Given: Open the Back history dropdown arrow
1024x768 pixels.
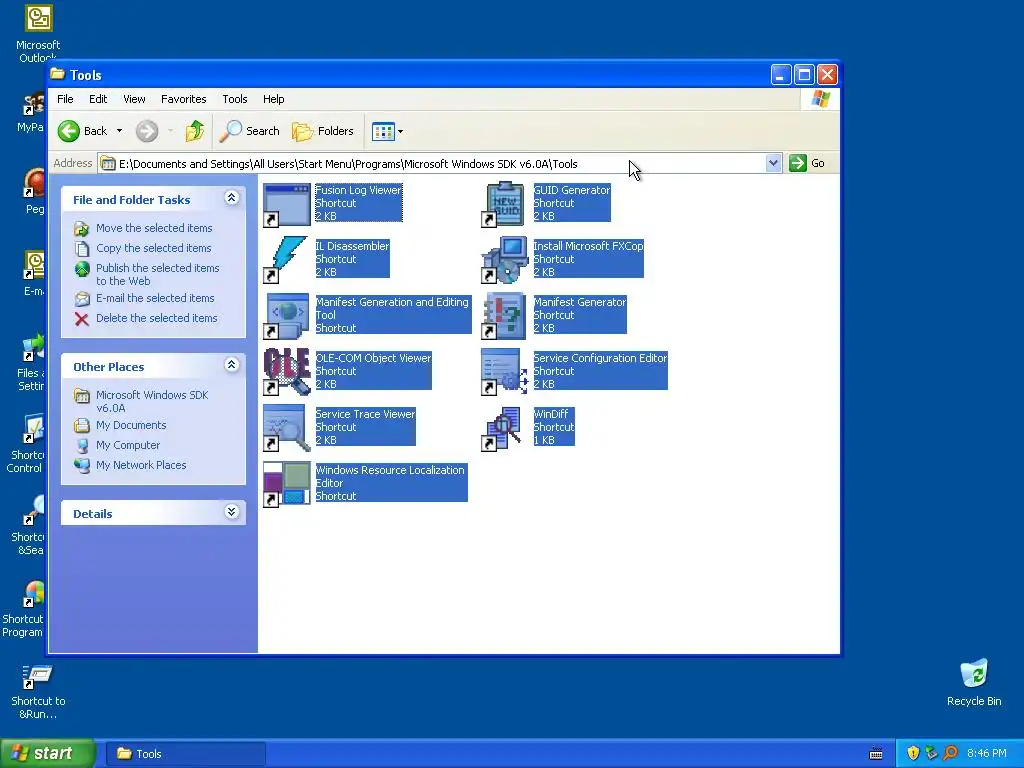Looking at the screenshot, I should tap(120, 131).
